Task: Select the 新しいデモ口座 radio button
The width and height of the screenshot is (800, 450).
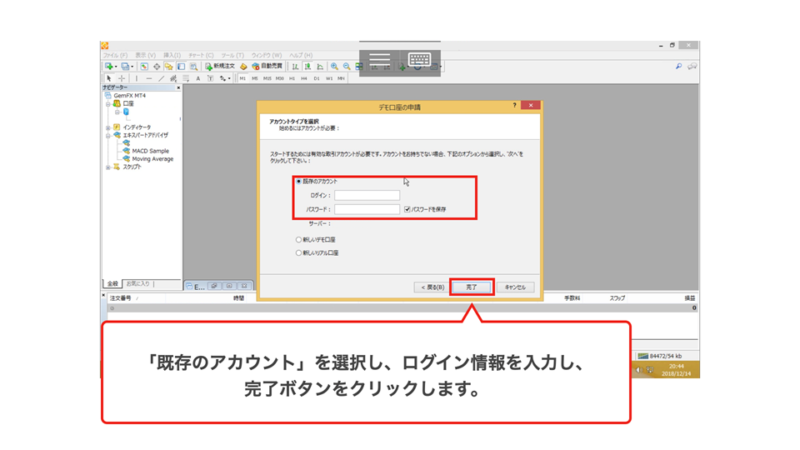Action: [x=298, y=239]
